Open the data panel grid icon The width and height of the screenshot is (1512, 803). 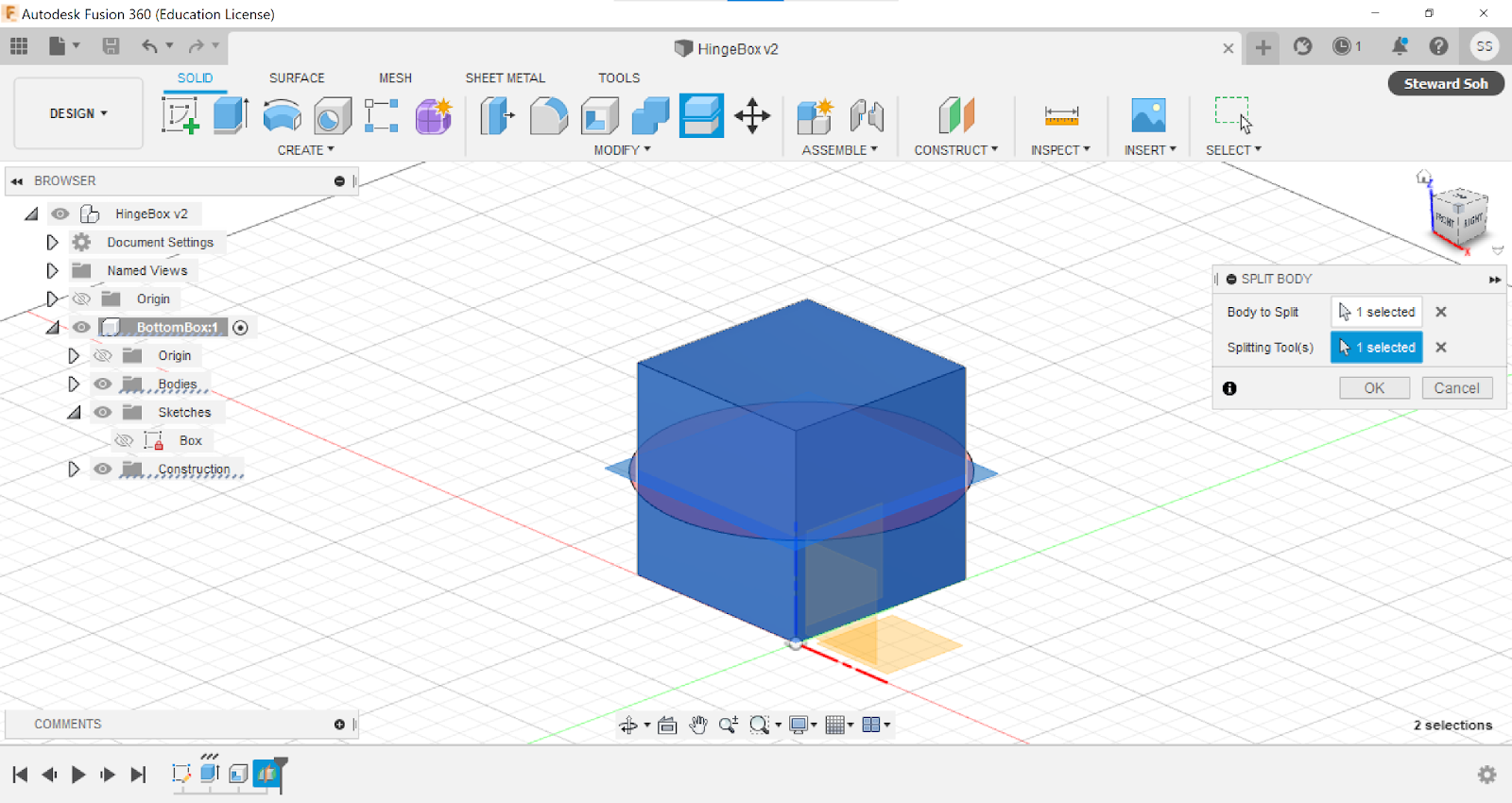tap(19, 45)
